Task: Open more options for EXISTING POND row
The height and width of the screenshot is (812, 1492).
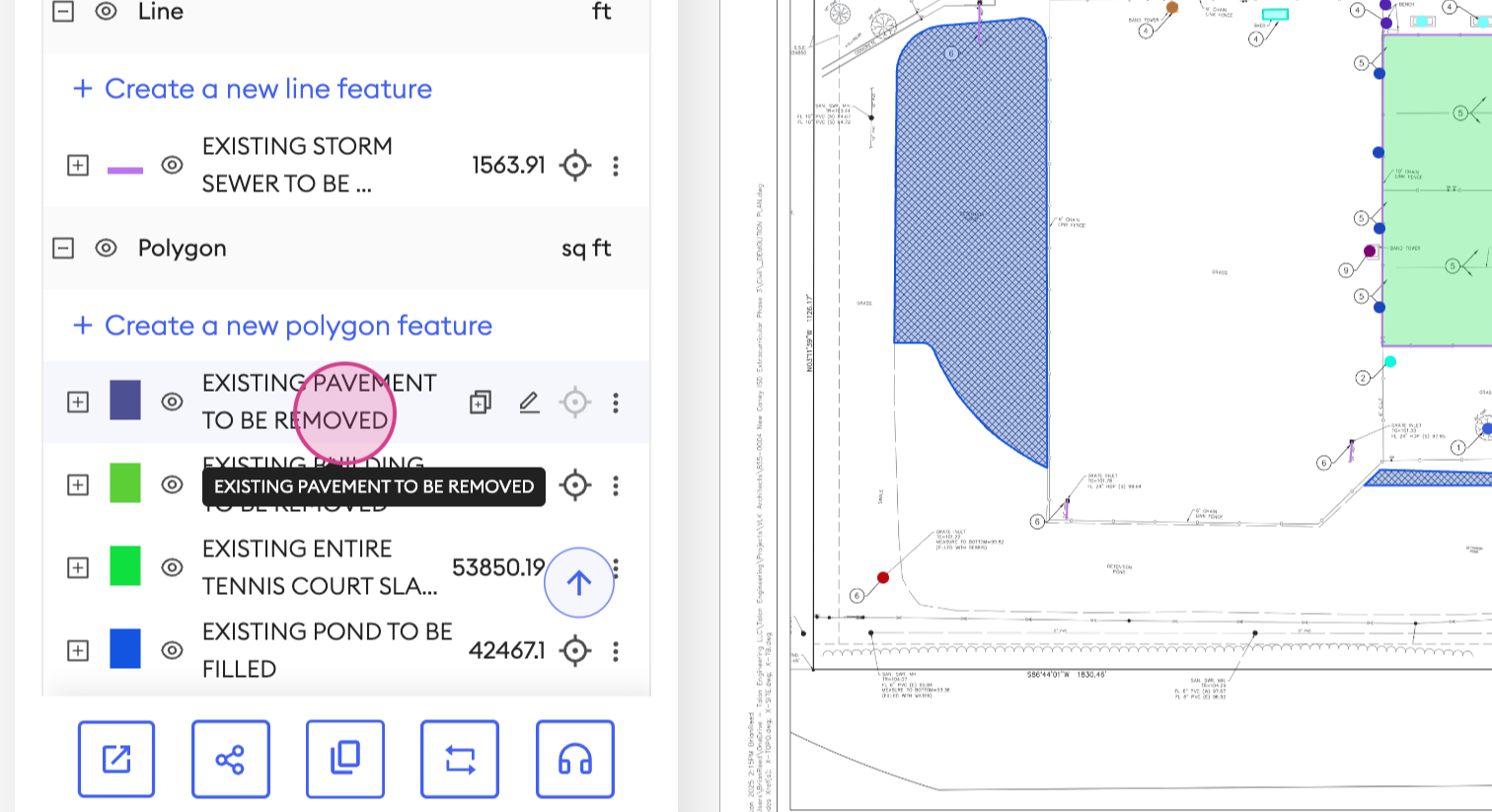Action: (x=616, y=651)
